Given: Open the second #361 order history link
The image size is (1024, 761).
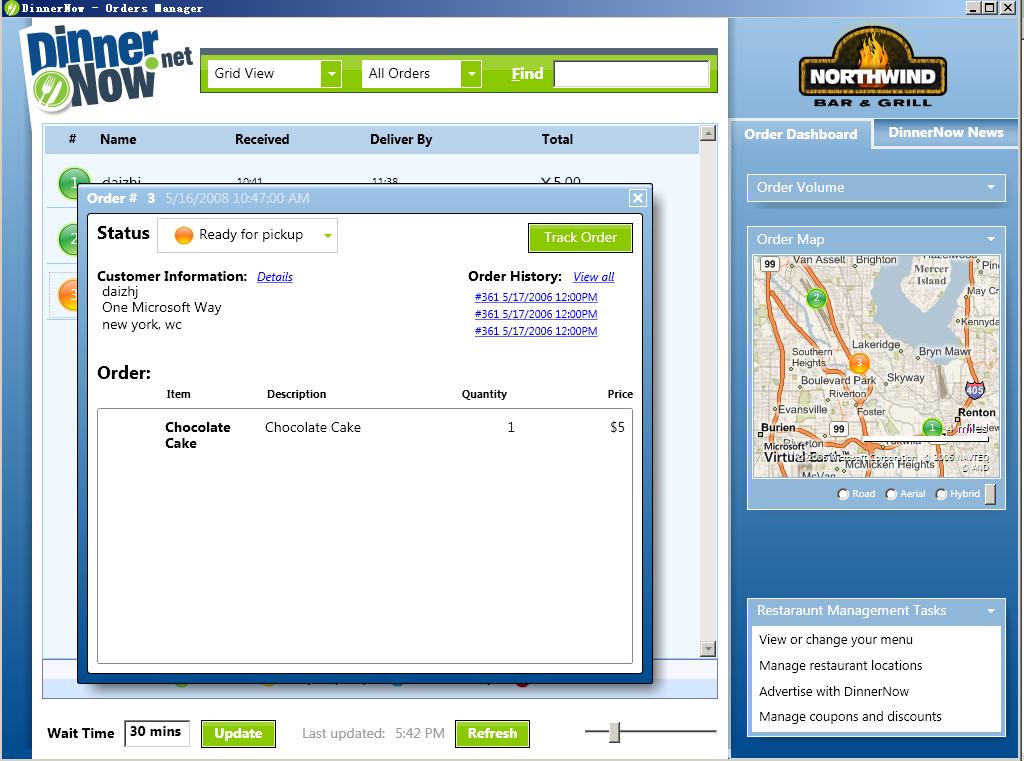Looking at the screenshot, I should click(536, 314).
